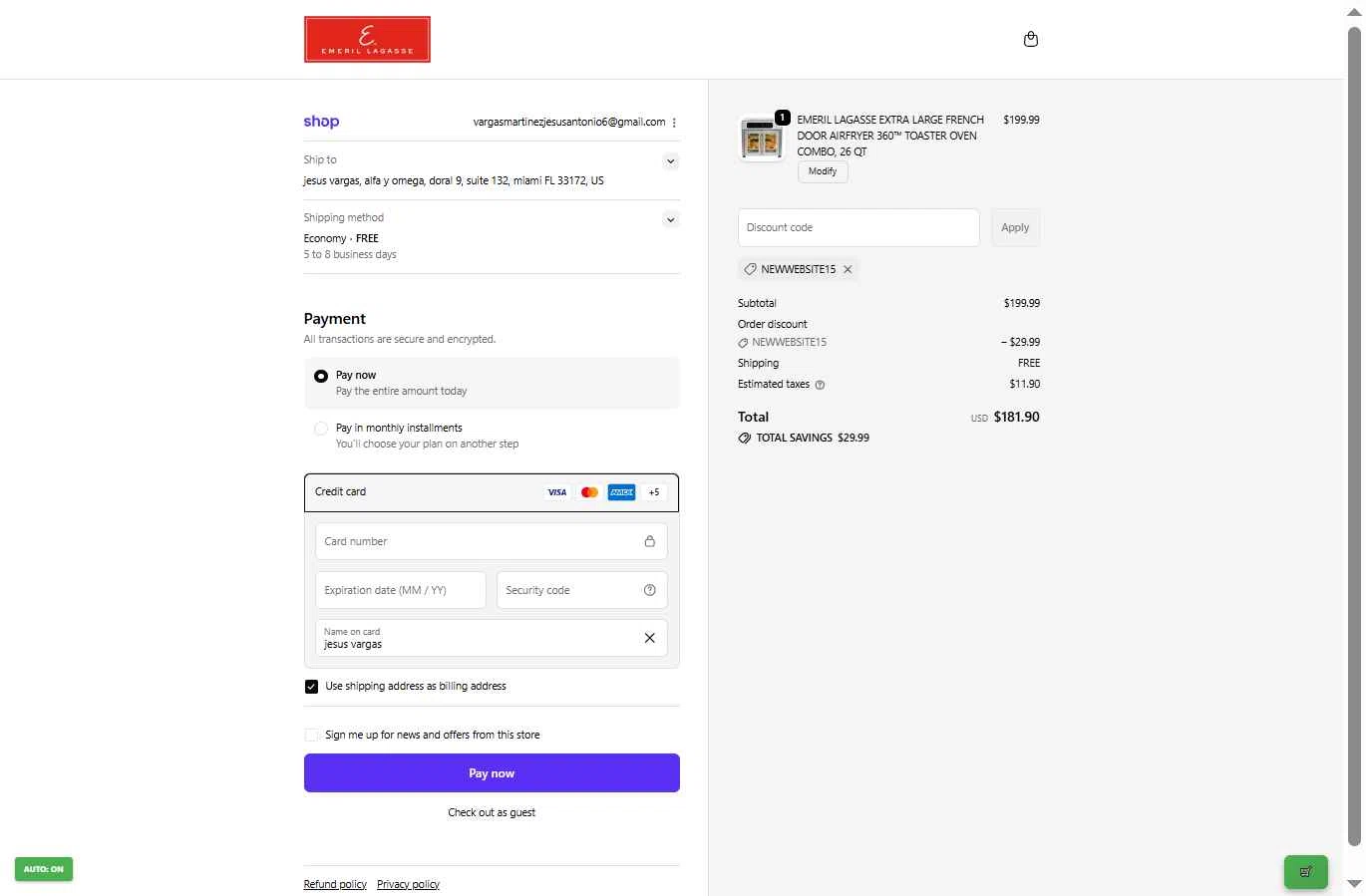Image resolution: width=1366 pixels, height=896 pixels.
Task: Click the account email address text
Action: tap(569, 122)
